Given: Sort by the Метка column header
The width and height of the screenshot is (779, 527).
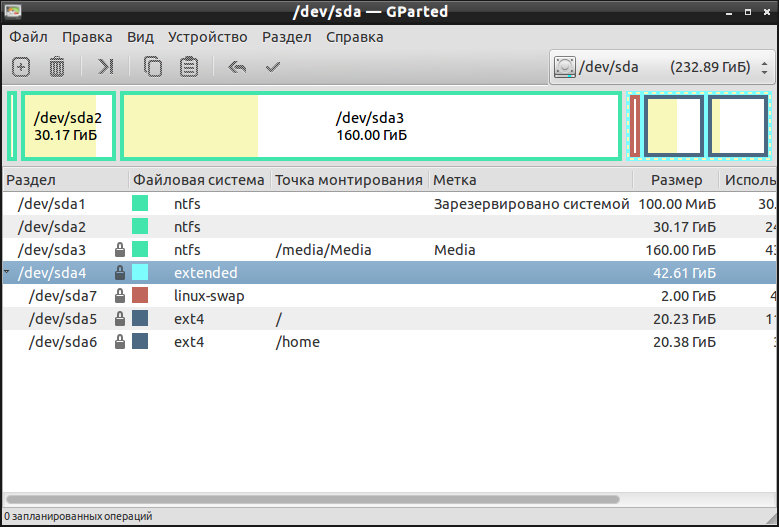Looking at the screenshot, I should [x=531, y=180].
